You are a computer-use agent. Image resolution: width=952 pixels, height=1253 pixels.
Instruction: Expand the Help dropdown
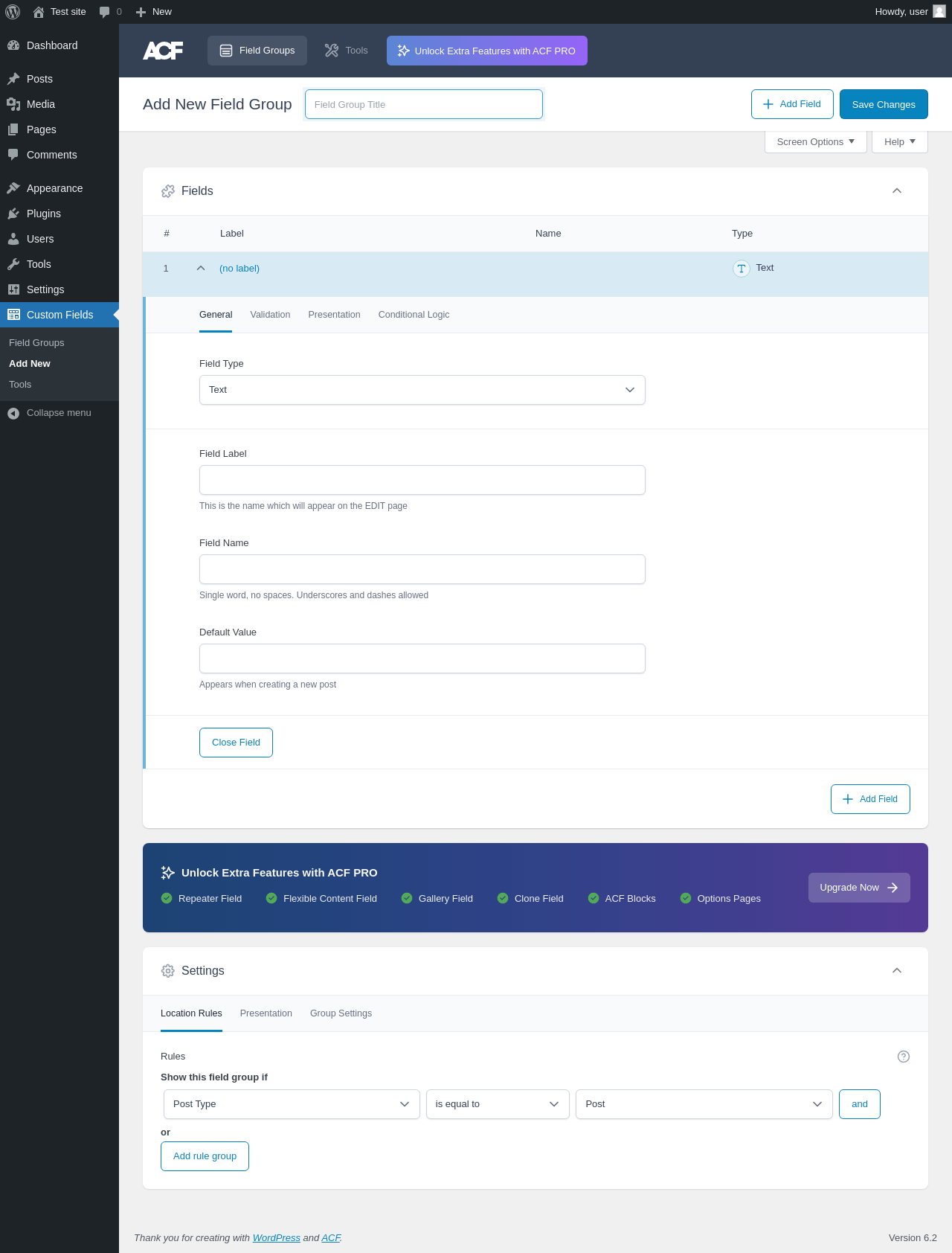pos(900,142)
